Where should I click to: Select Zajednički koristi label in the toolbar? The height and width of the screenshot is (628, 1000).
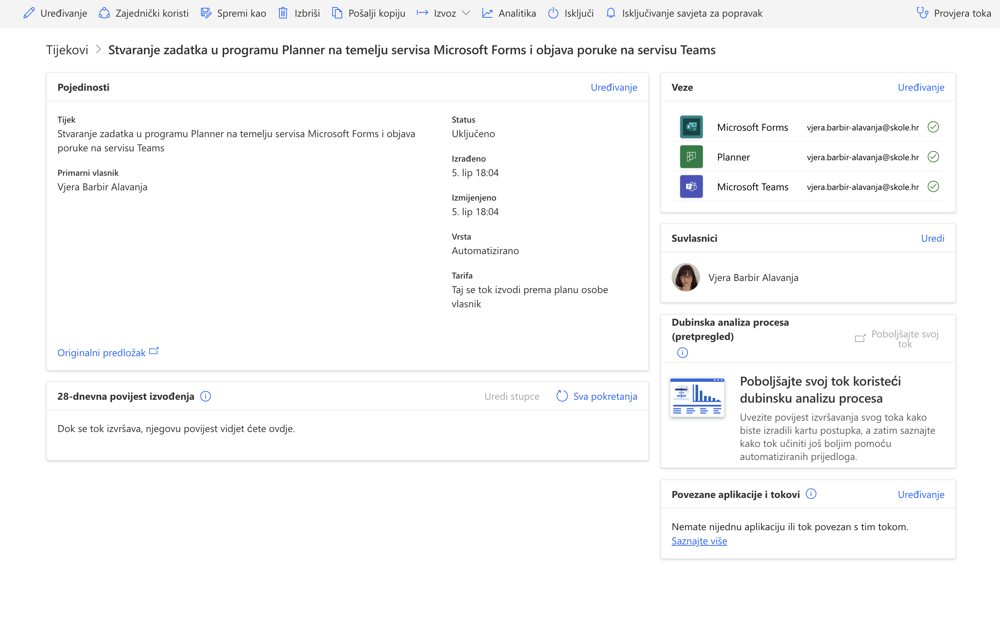click(x=152, y=13)
